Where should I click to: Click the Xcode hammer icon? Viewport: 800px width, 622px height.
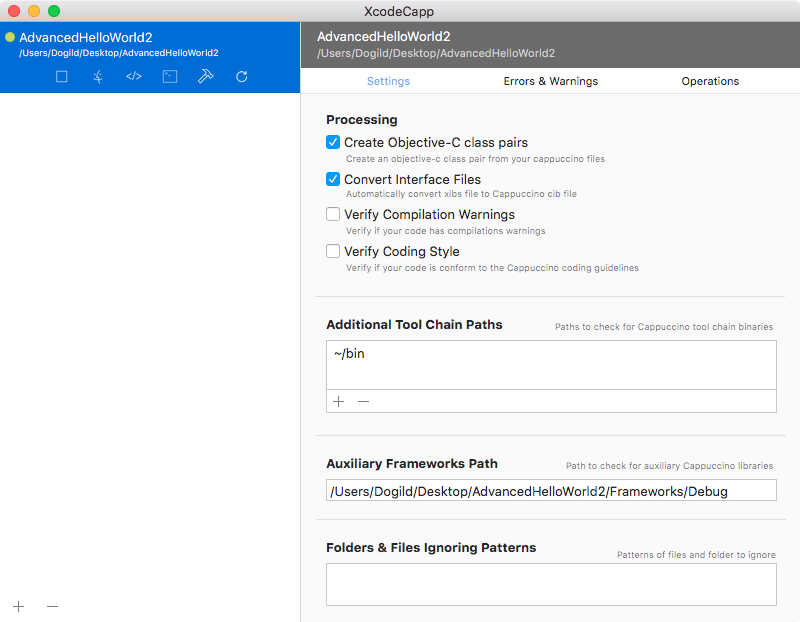tap(206, 76)
